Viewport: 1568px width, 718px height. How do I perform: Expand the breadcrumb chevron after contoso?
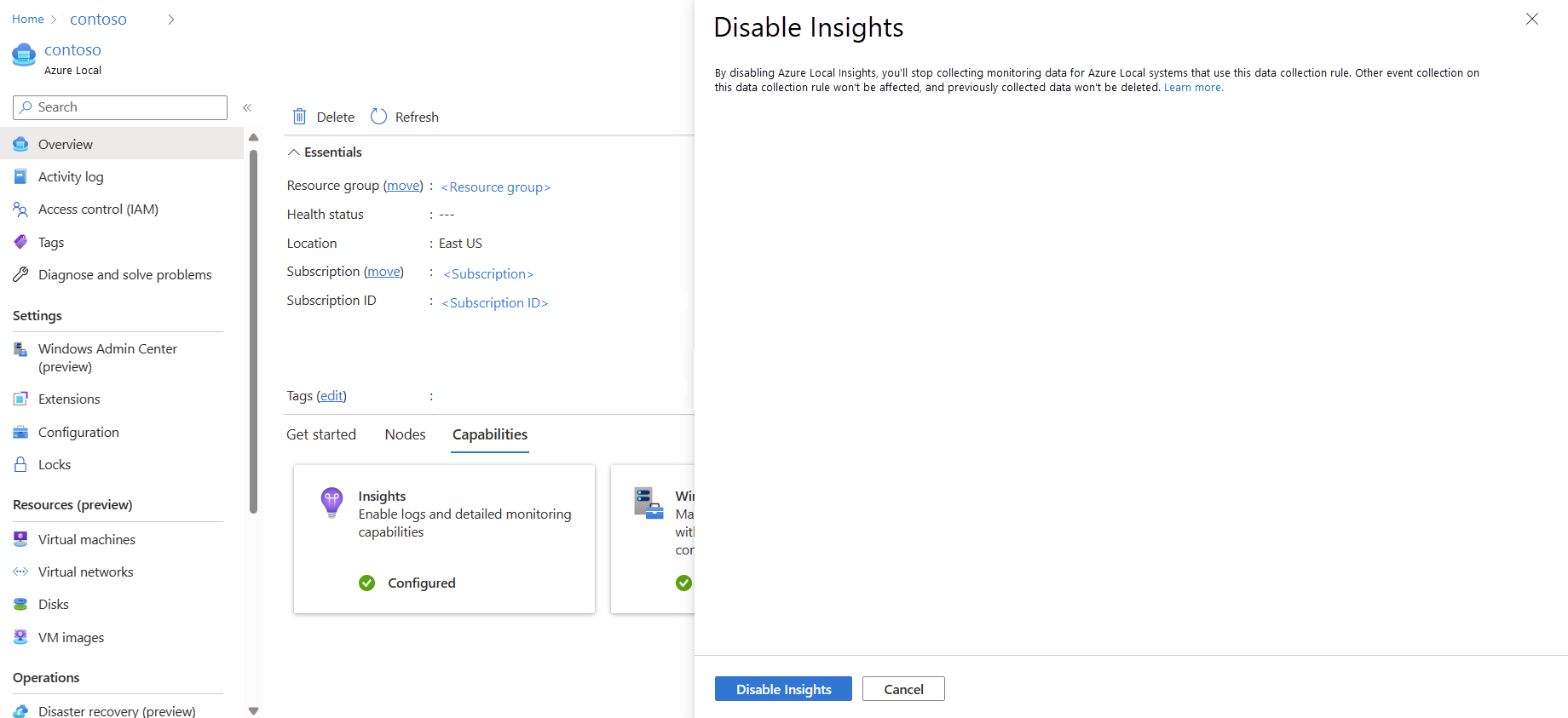pyautogui.click(x=170, y=20)
